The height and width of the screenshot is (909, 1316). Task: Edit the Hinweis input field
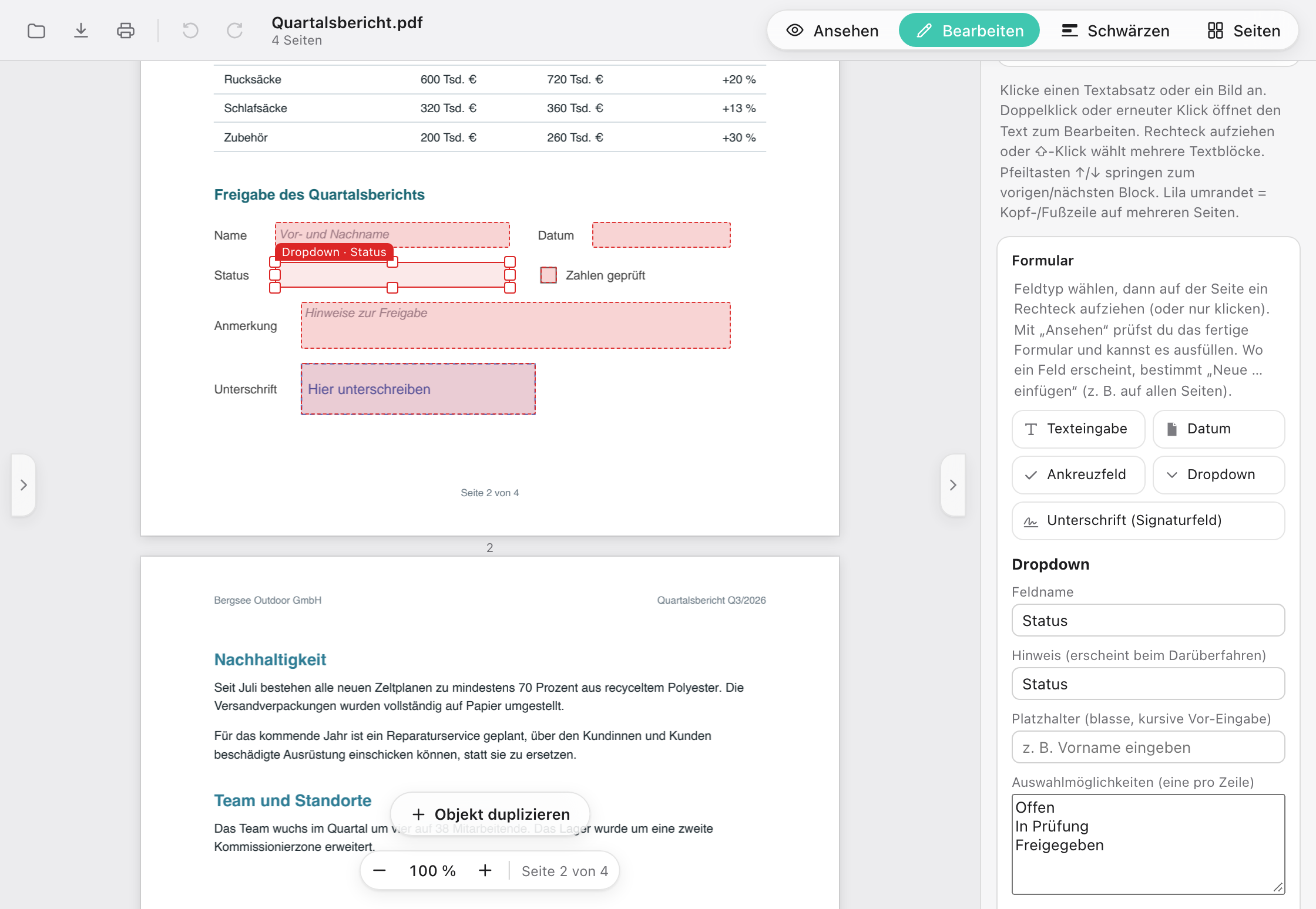1148,684
